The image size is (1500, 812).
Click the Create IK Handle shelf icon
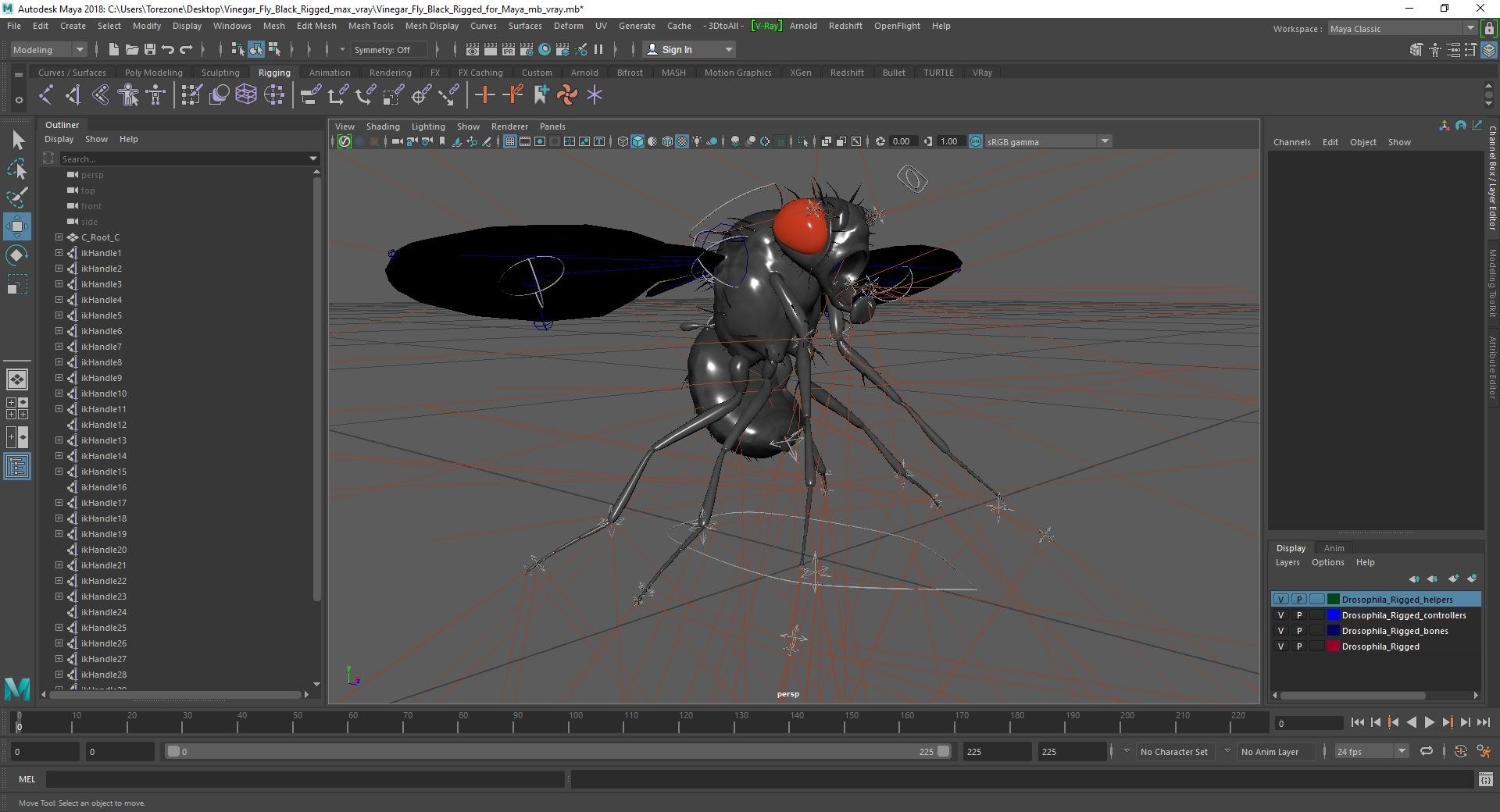pyautogui.click(x=73, y=95)
